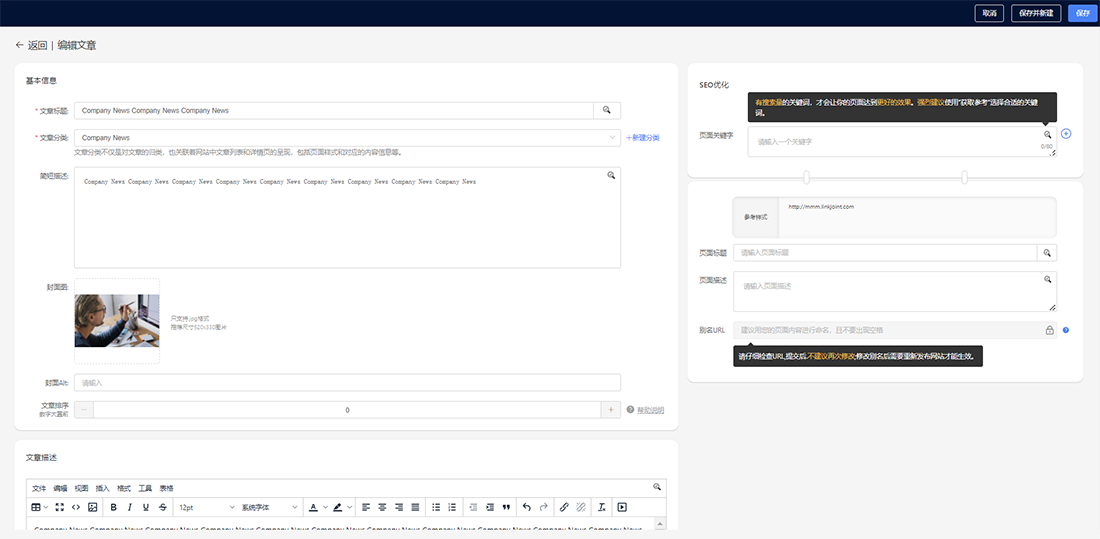Align text center
The width and height of the screenshot is (1100, 539).
click(x=382, y=507)
